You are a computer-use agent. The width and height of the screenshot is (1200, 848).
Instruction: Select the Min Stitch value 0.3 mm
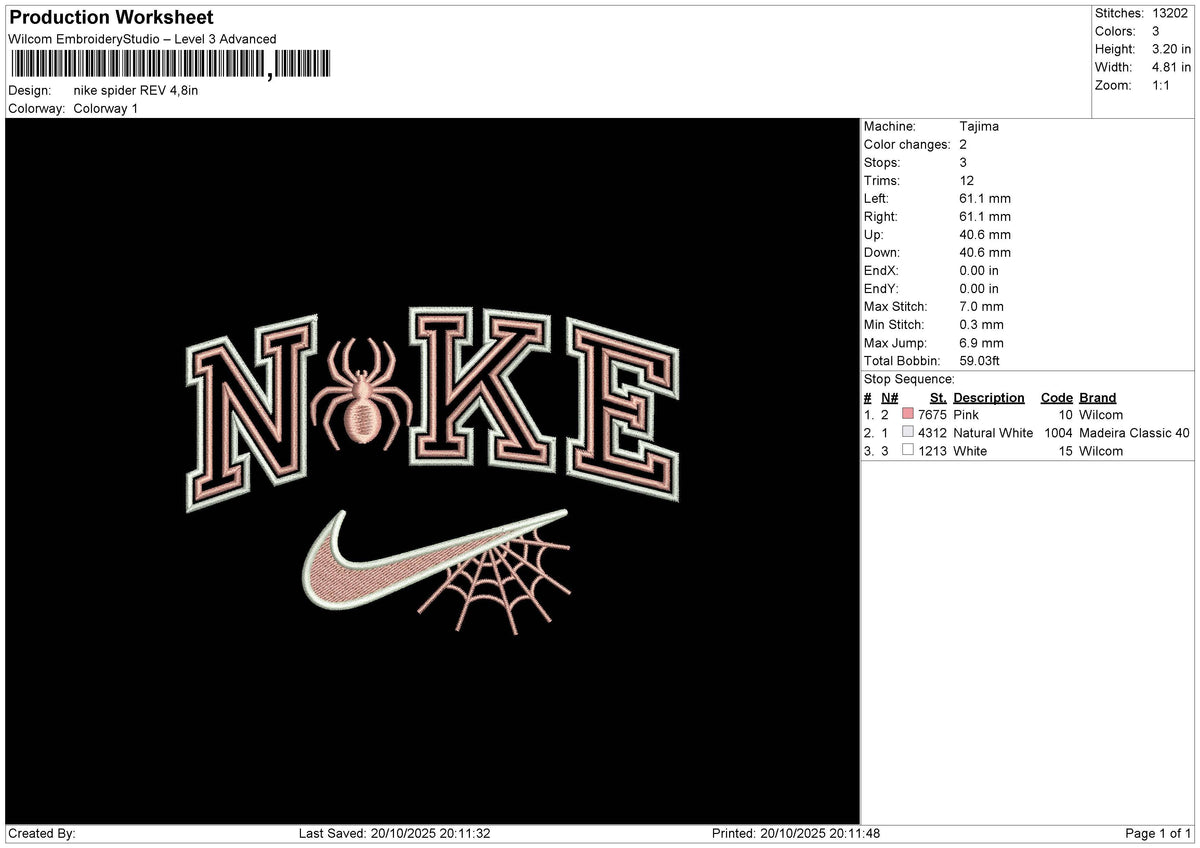981,325
